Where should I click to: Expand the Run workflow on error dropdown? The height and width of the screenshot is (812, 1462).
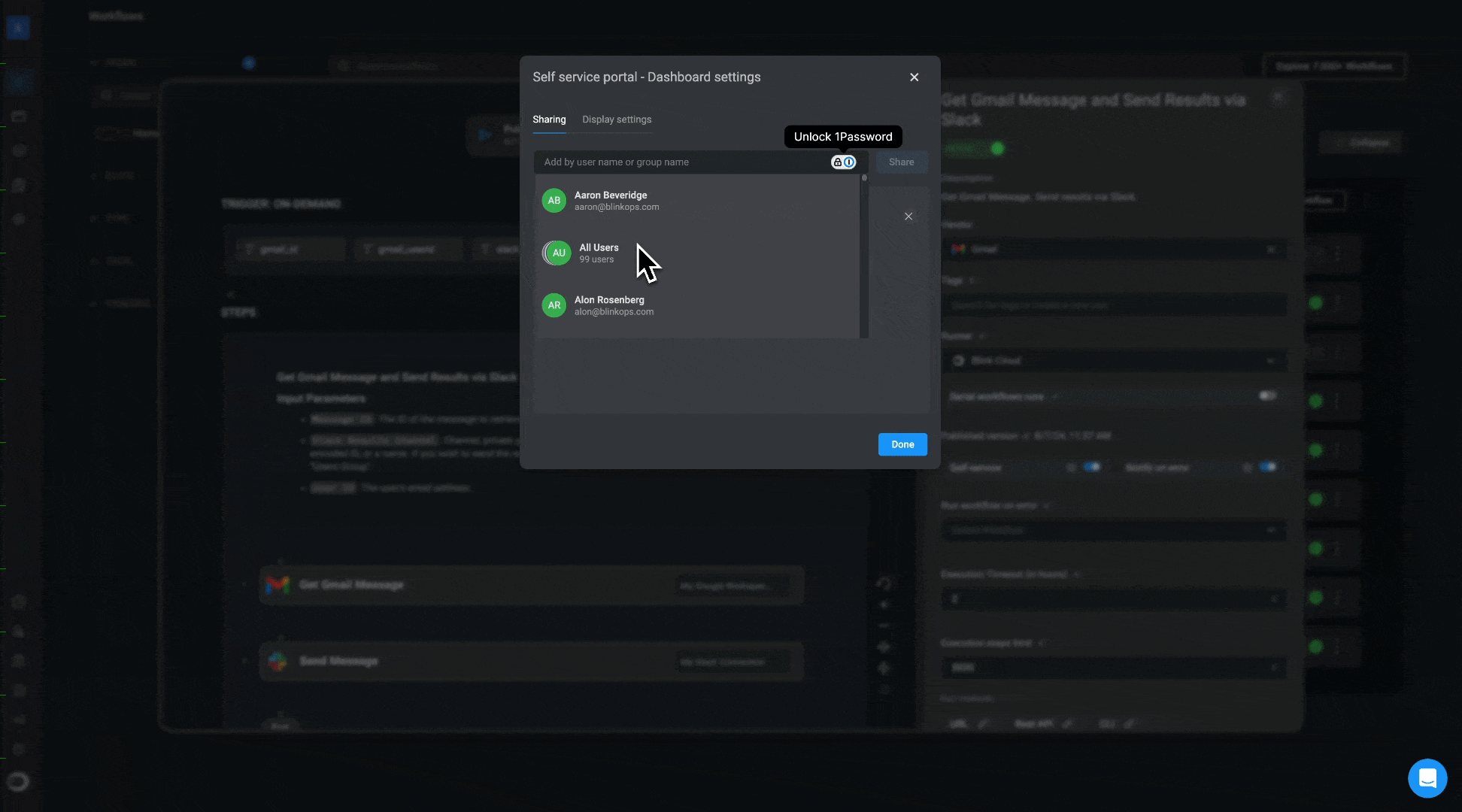point(1113,530)
